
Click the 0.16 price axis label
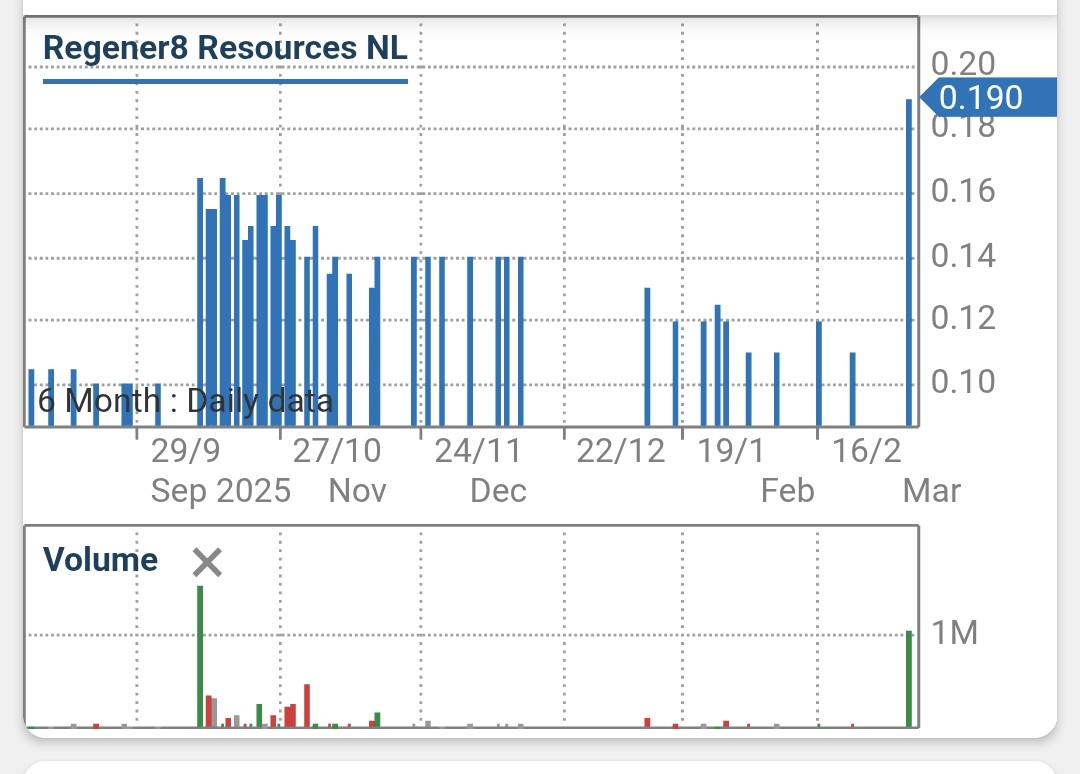tap(963, 191)
